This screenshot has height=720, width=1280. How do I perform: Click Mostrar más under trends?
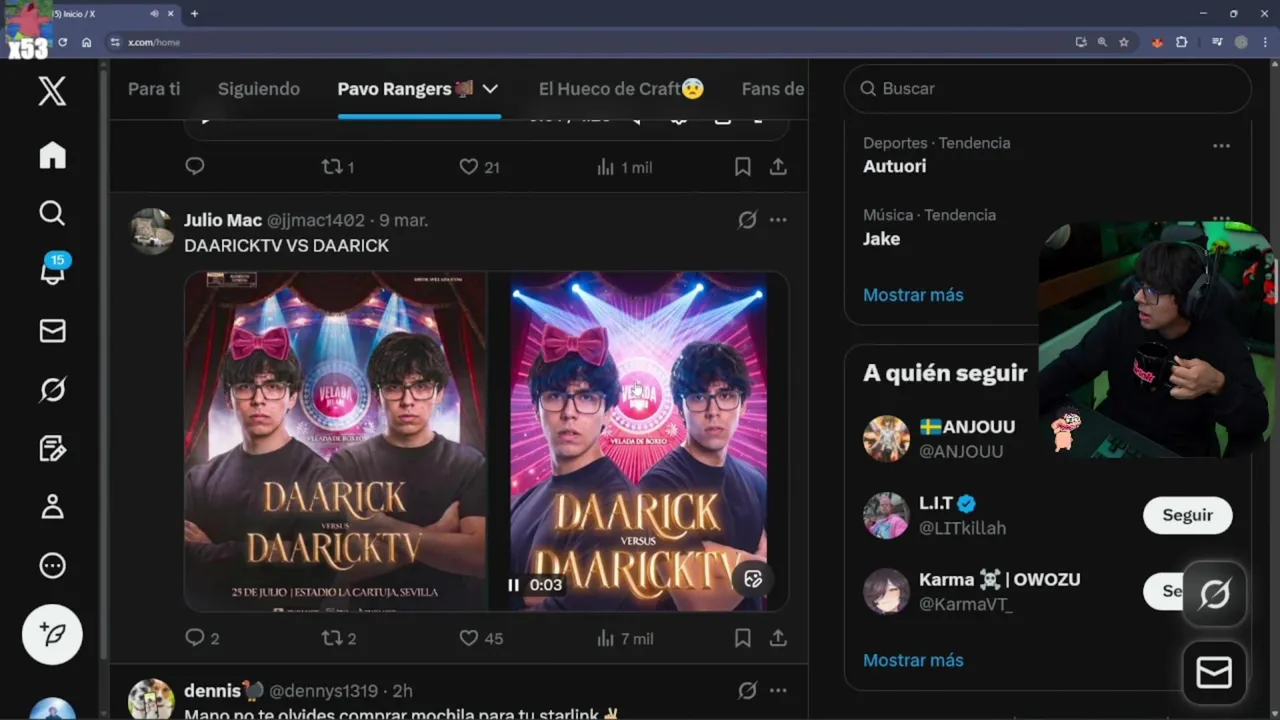click(913, 295)
